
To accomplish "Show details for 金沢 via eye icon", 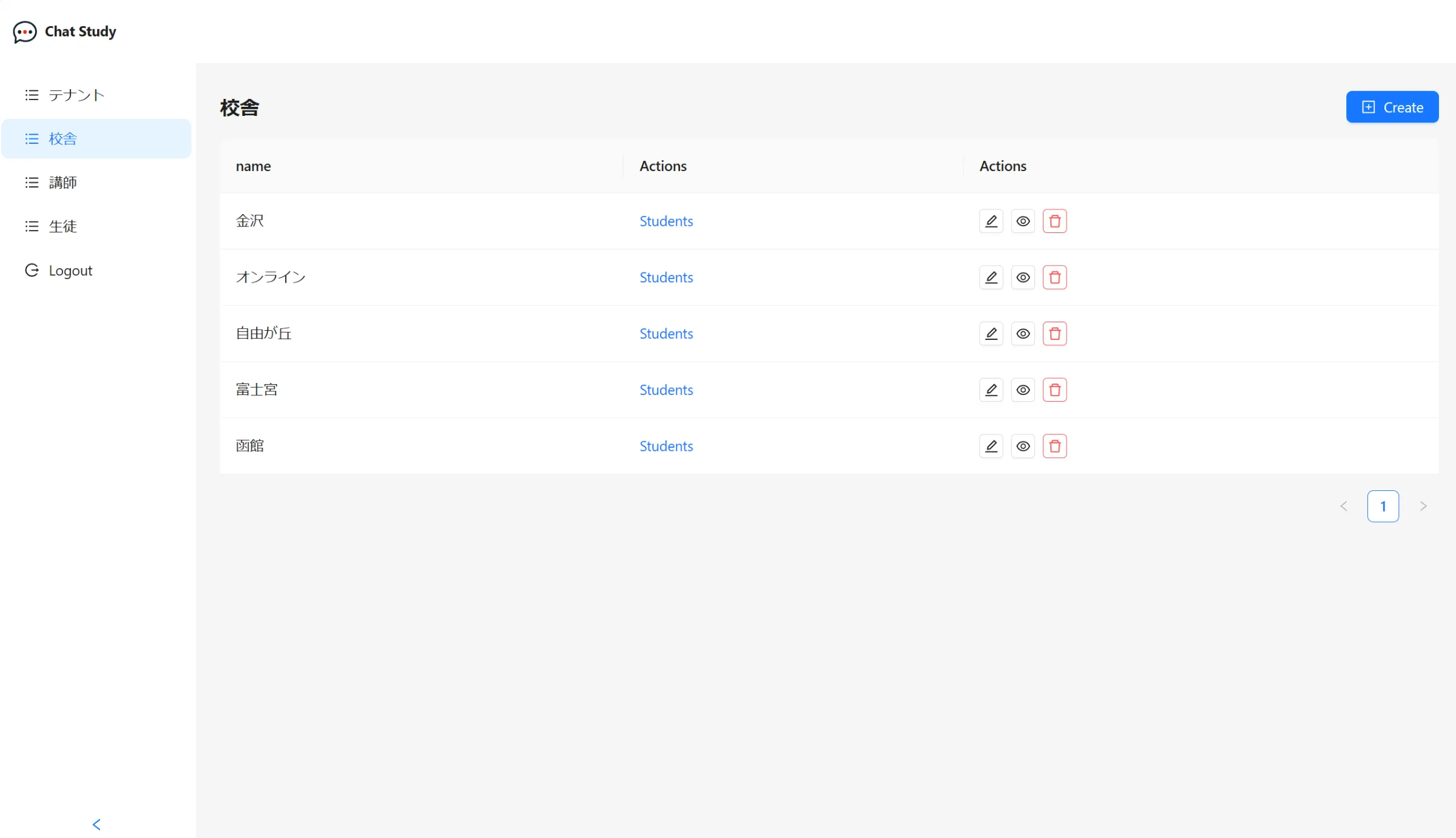I will click(x=1023, y=221).
